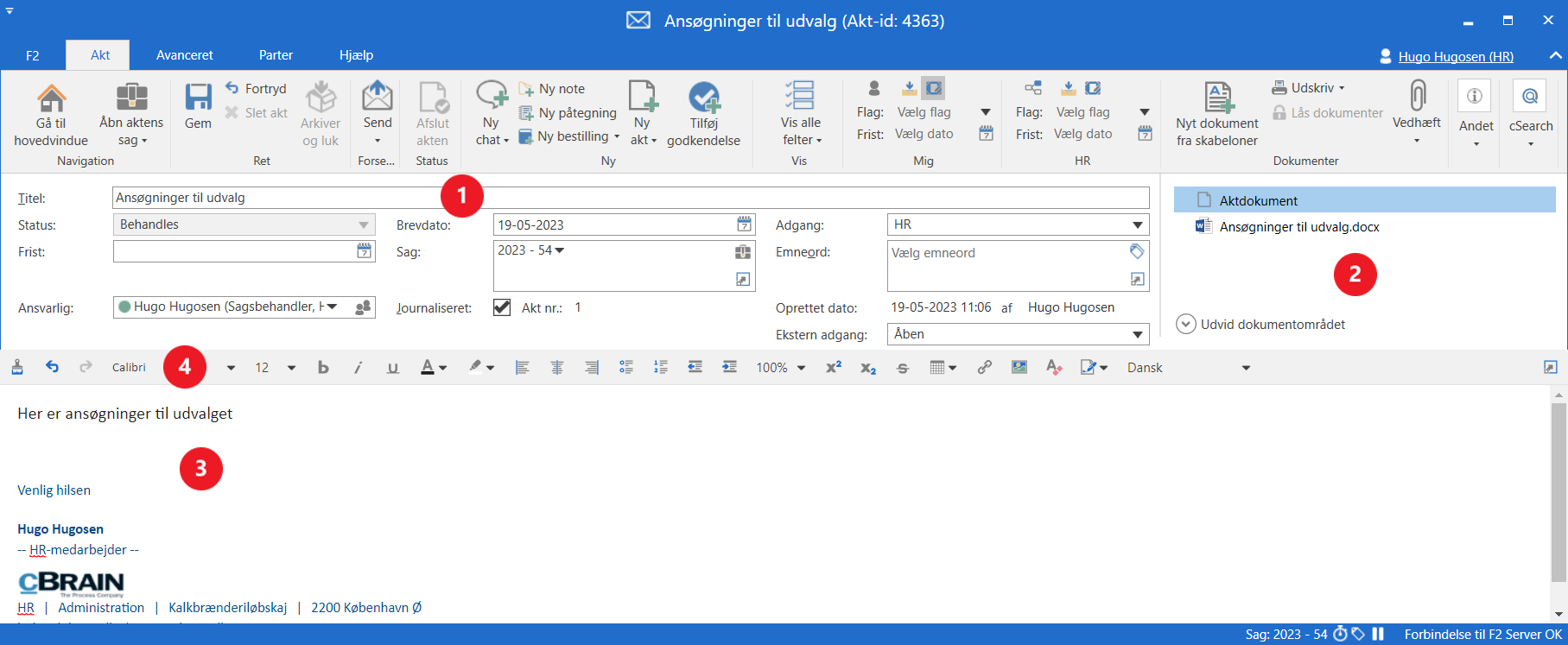The width and height of the screenshot is (1568, 645).
Task: Add a new note (Ny note)
Action: (x=552, y=88)
